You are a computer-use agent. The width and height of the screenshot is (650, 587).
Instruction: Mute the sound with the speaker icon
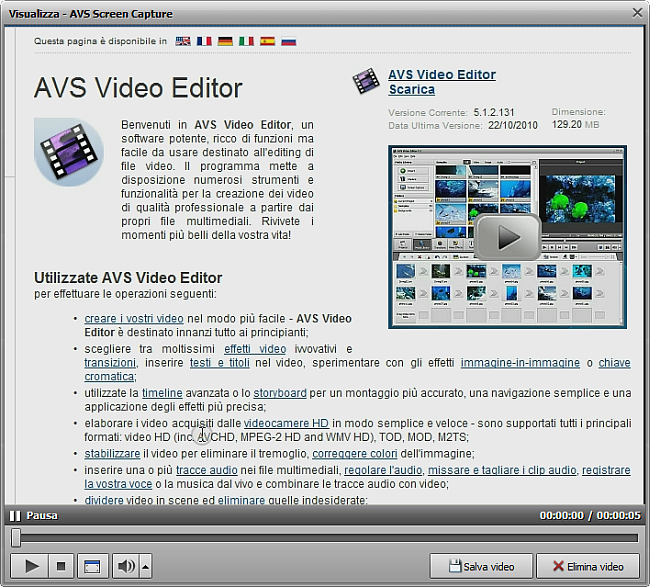126,566
